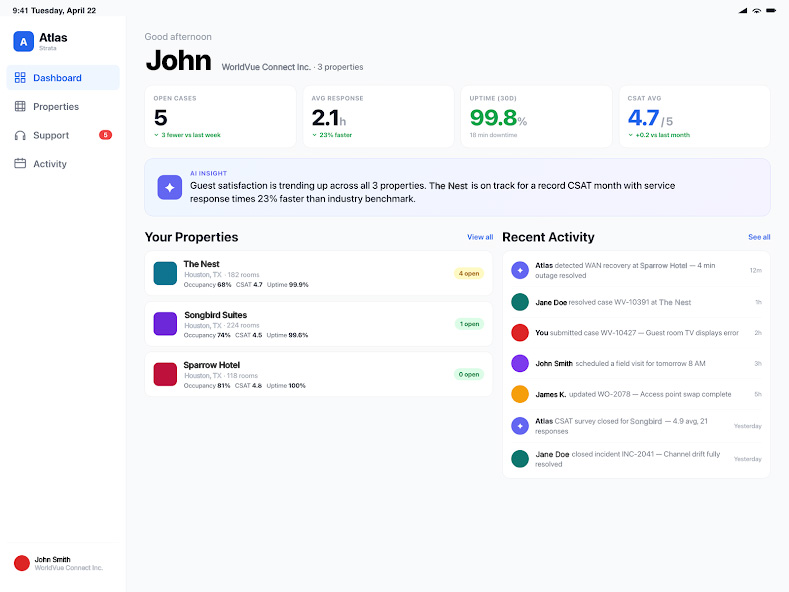Open Songbird Suites property name
Image resolution: width=789 pixels, height=592 pixels.
[215, 315]
